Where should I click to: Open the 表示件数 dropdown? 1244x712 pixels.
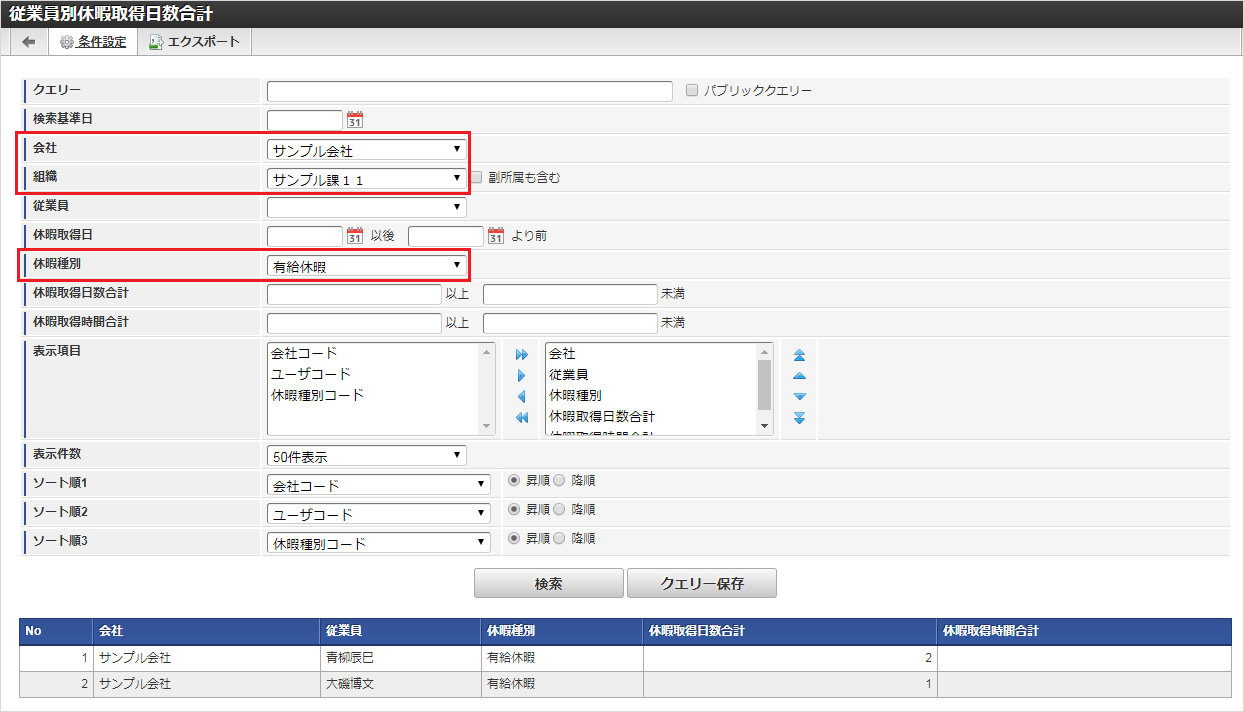point(366,456)
